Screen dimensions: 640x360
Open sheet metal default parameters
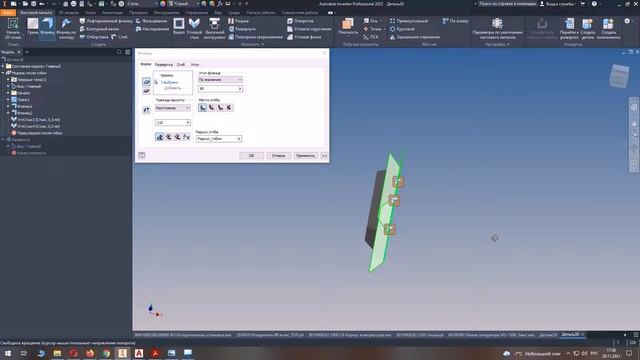click(497, 28)
